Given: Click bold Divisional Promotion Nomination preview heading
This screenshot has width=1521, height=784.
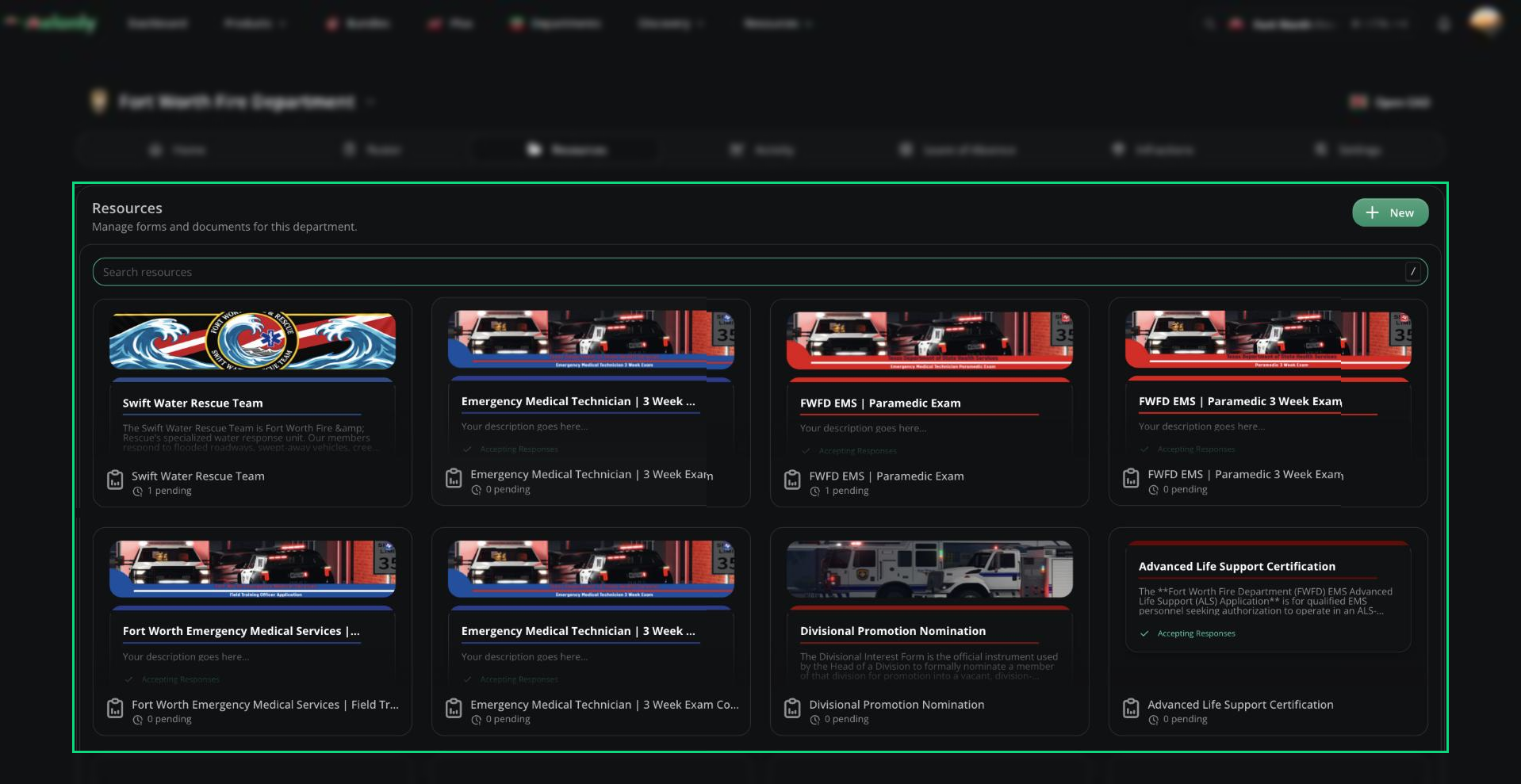Looking at the screenshot, I should (x=893, y=631).
